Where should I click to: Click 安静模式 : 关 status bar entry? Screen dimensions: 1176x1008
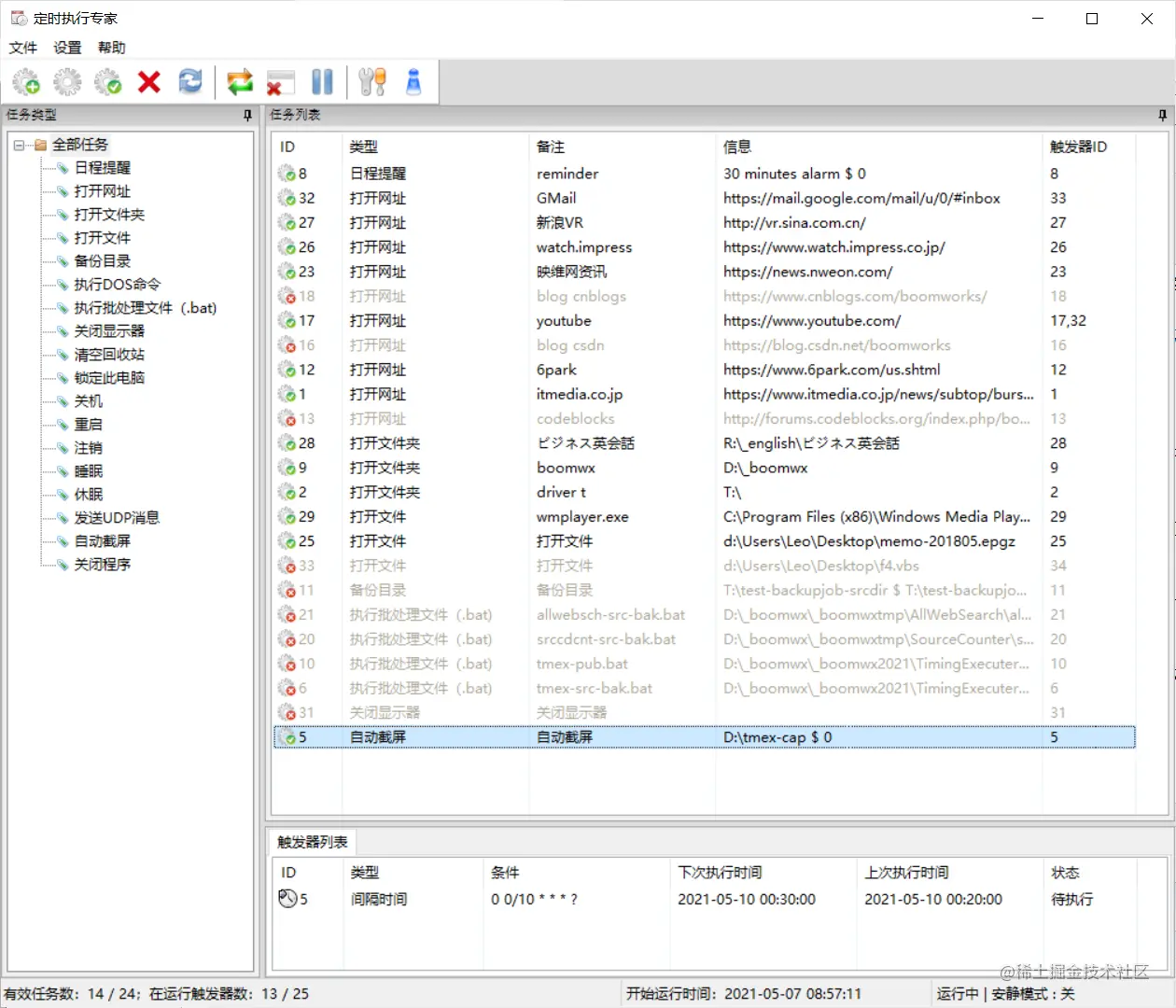point(1033,994)
